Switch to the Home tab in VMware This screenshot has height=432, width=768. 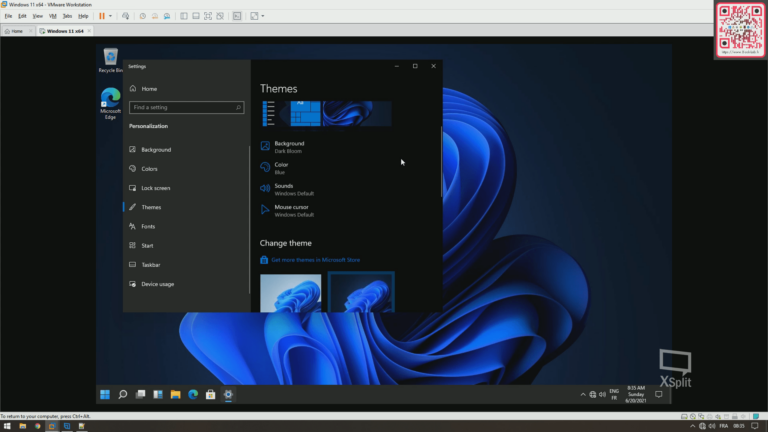click(x=17, y=31)
